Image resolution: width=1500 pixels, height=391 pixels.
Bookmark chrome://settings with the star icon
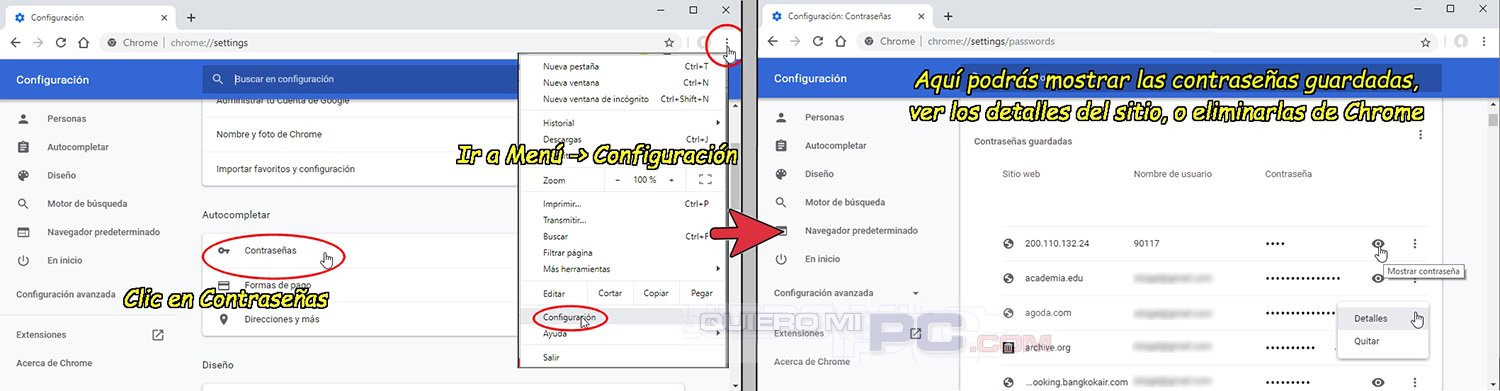point(669,43)
